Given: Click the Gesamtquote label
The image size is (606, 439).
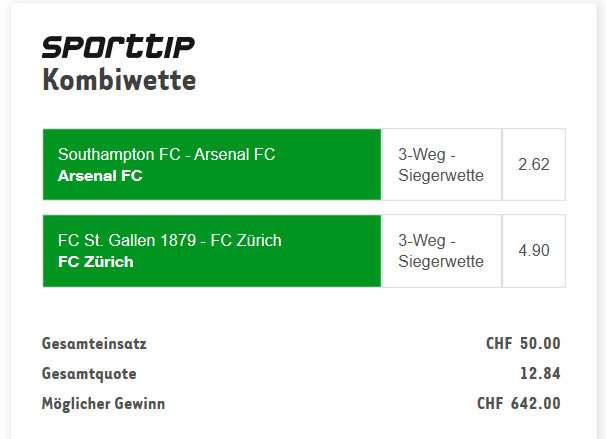Looking at the screenshot, I should (89, 374).
